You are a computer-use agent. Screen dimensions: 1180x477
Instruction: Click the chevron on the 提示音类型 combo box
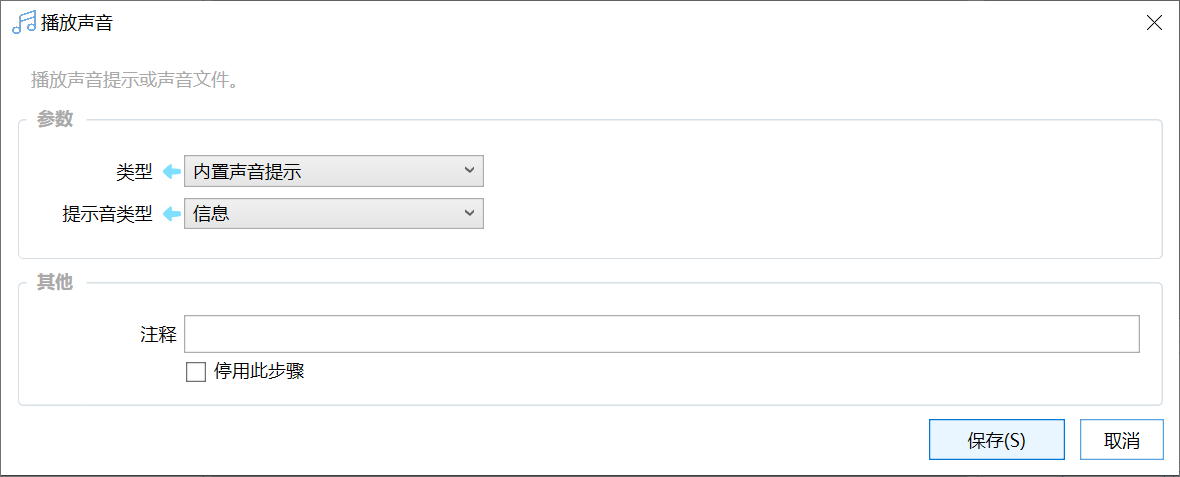[x=470, y=212]
